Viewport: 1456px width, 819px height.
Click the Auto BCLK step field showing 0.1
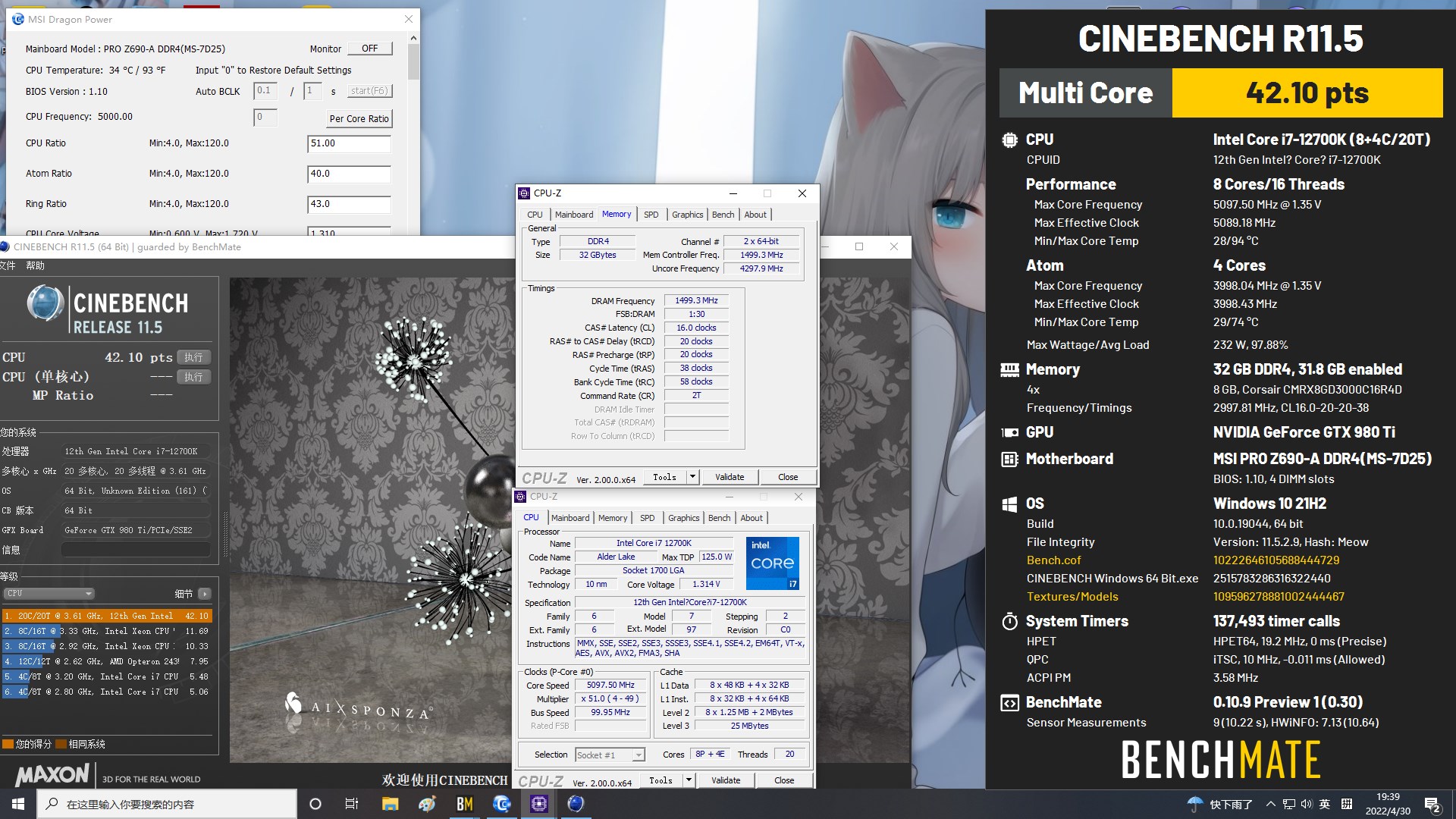(265, 91)
